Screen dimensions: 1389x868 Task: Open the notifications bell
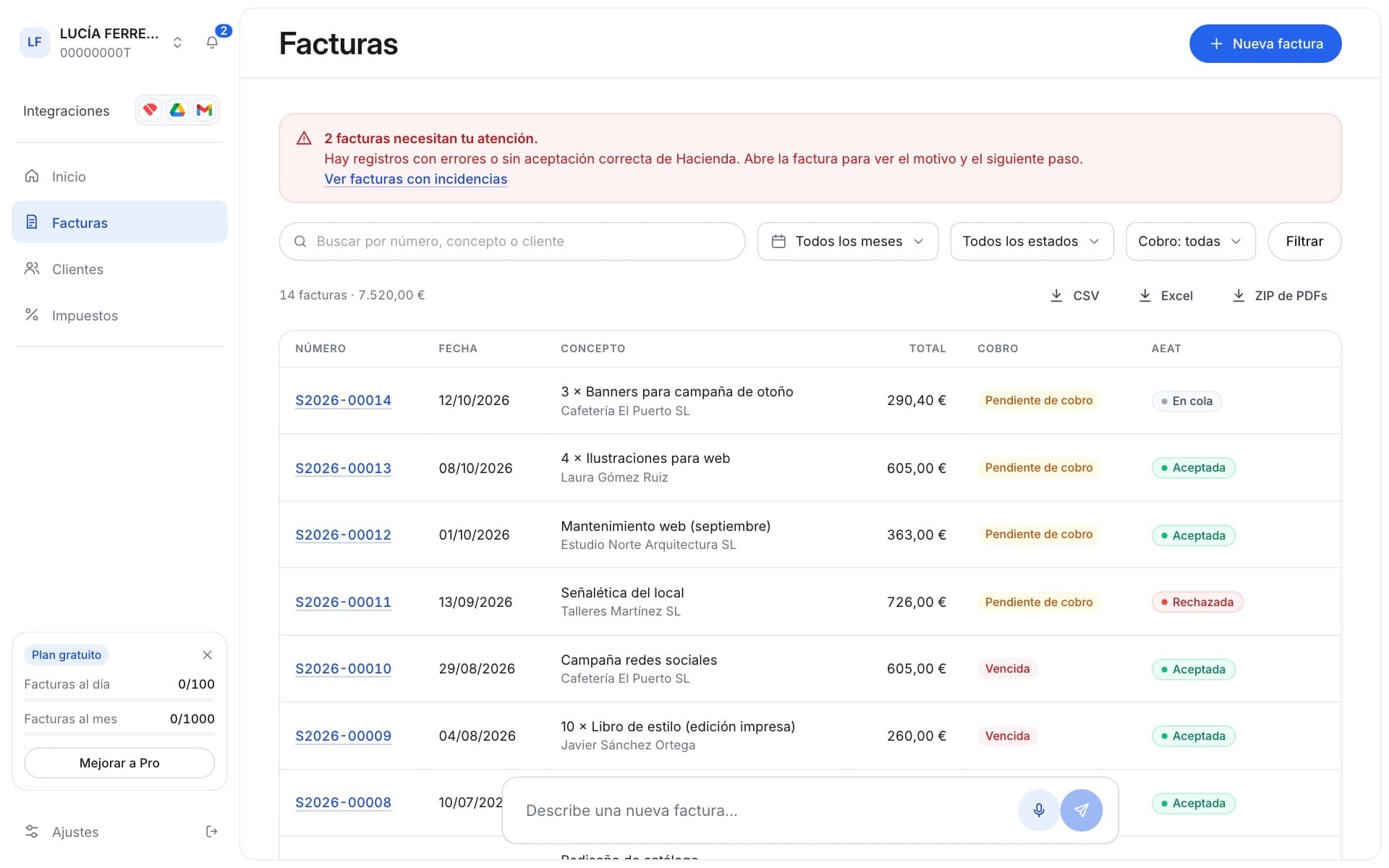pos(212,43)
